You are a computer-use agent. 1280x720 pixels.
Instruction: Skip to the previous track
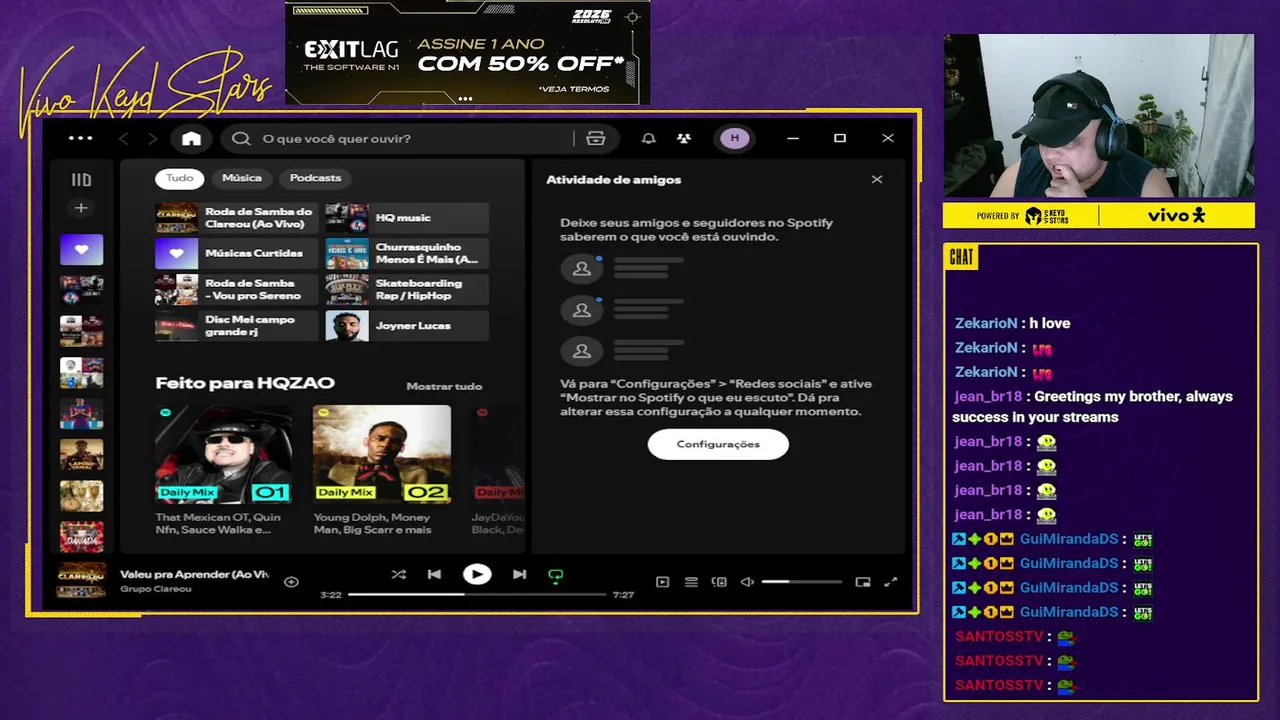pos(434,574)
